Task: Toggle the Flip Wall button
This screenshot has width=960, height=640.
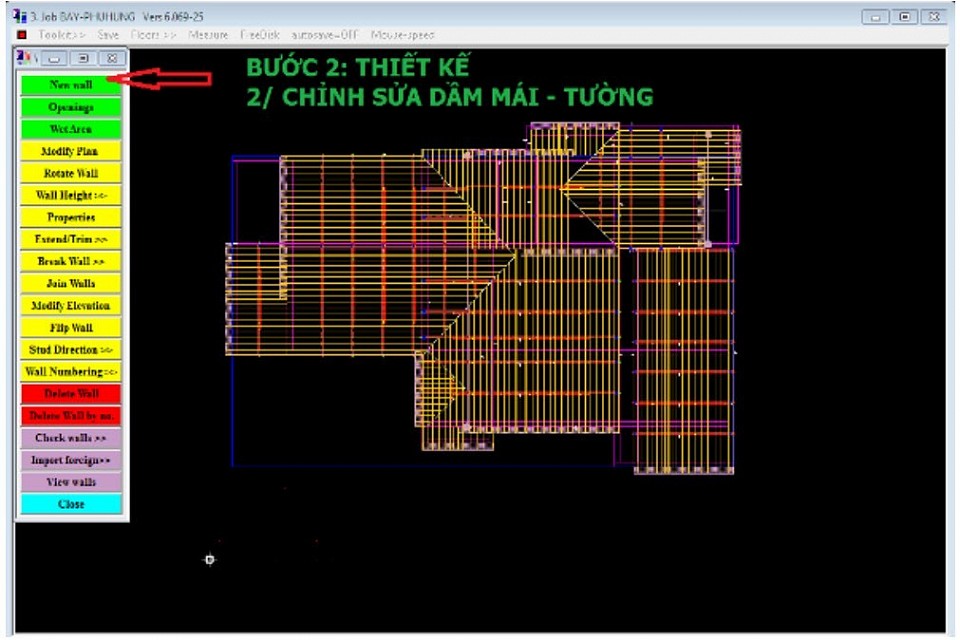Action: click(x=70, y=327)
